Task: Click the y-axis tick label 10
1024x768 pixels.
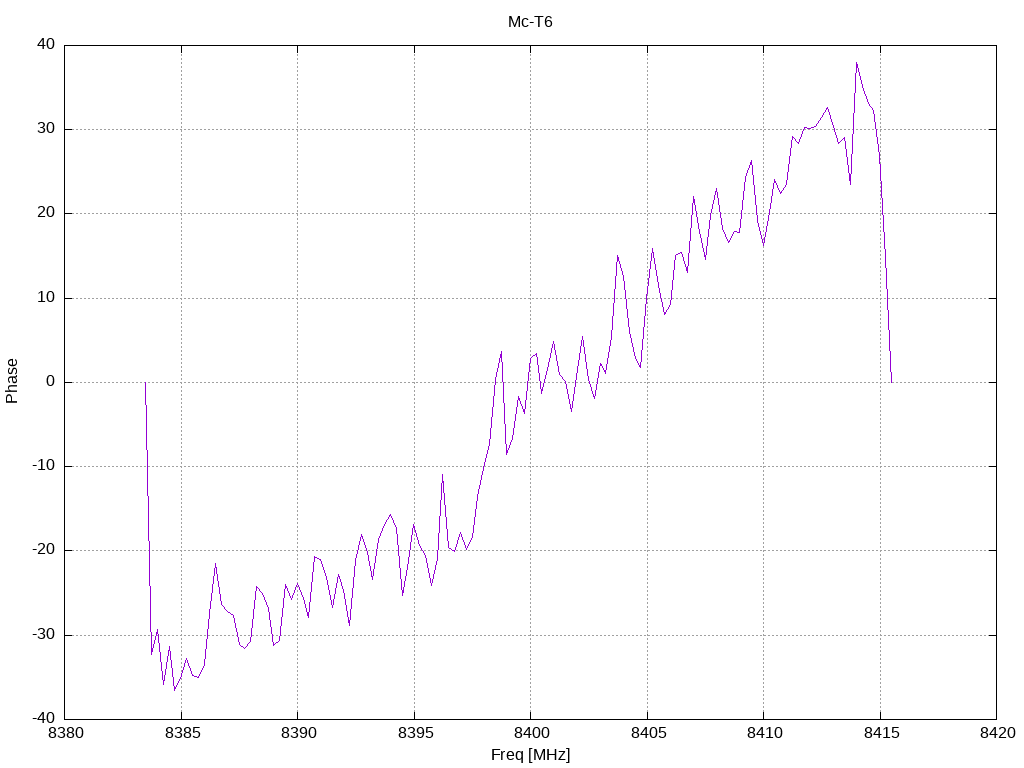Action: (x=46, y=298)
